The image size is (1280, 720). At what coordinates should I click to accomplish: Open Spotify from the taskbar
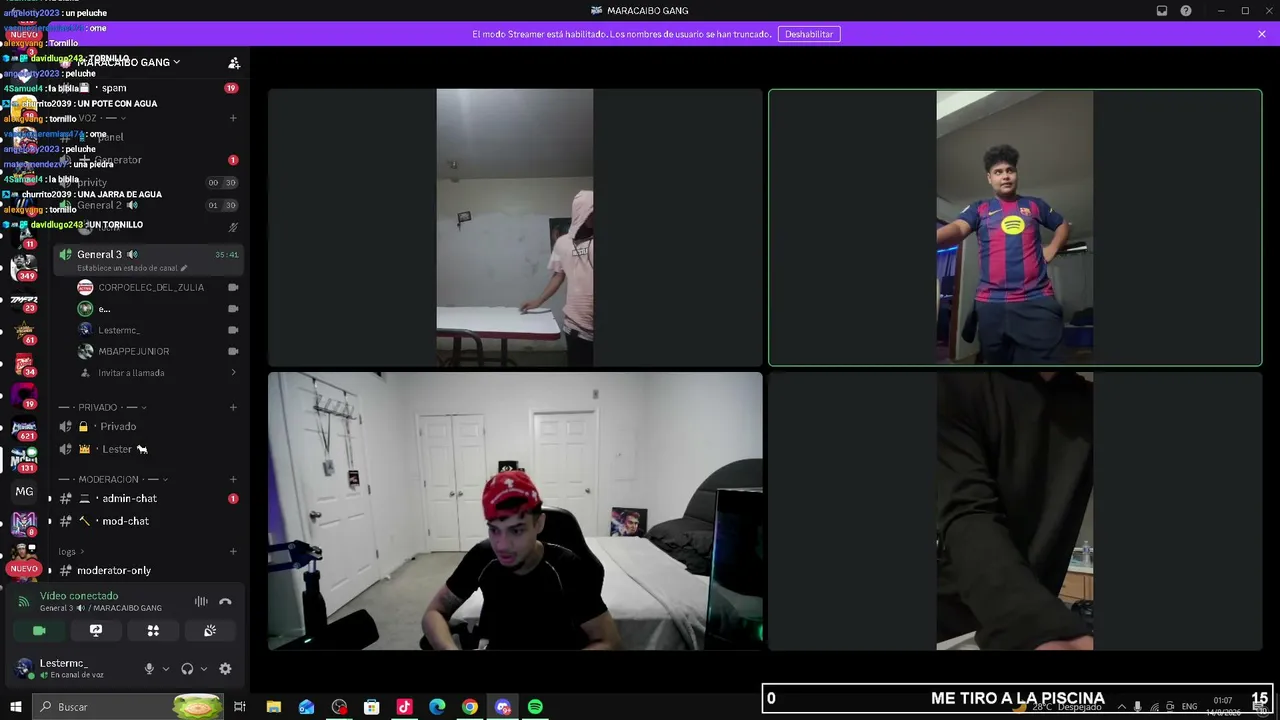click(x=535, y=707)
